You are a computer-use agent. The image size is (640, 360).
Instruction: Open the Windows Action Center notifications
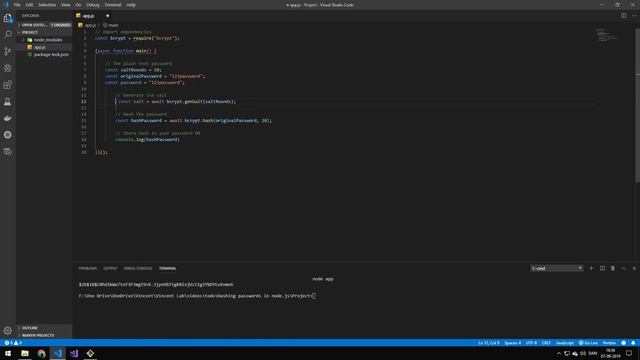coord(629,353)
